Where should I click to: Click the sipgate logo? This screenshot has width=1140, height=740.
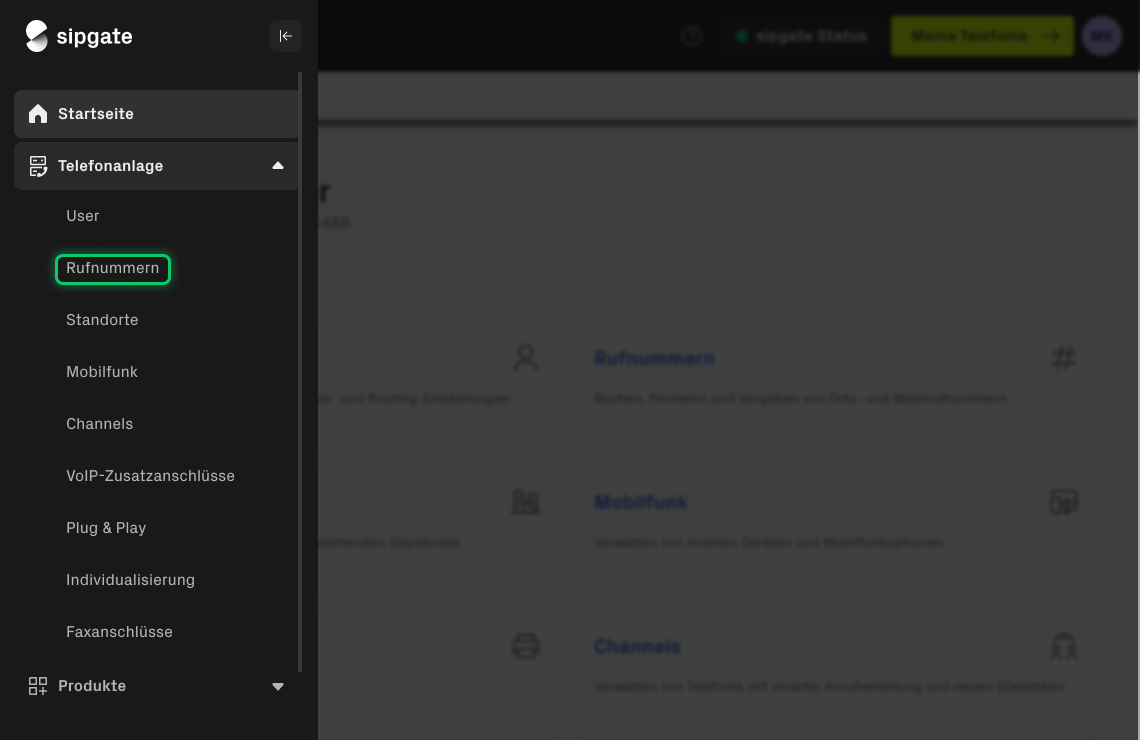coord(79,37)
